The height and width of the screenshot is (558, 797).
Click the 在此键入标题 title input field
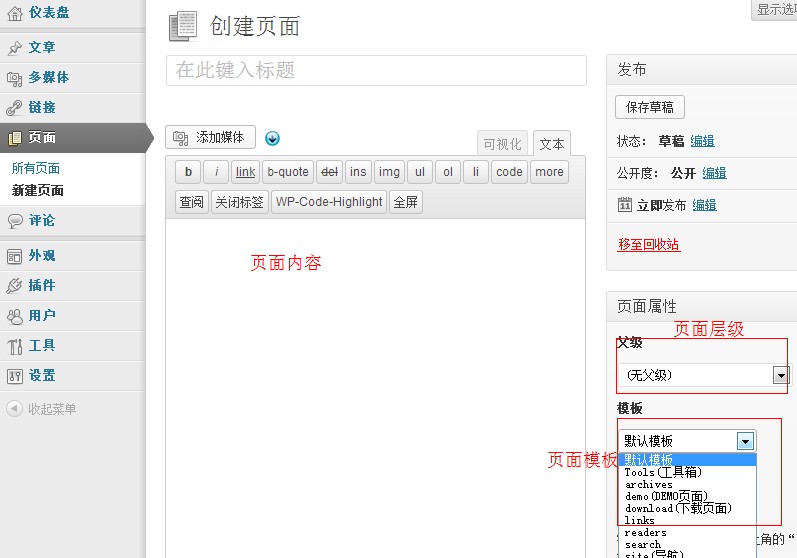pos(376,71)
